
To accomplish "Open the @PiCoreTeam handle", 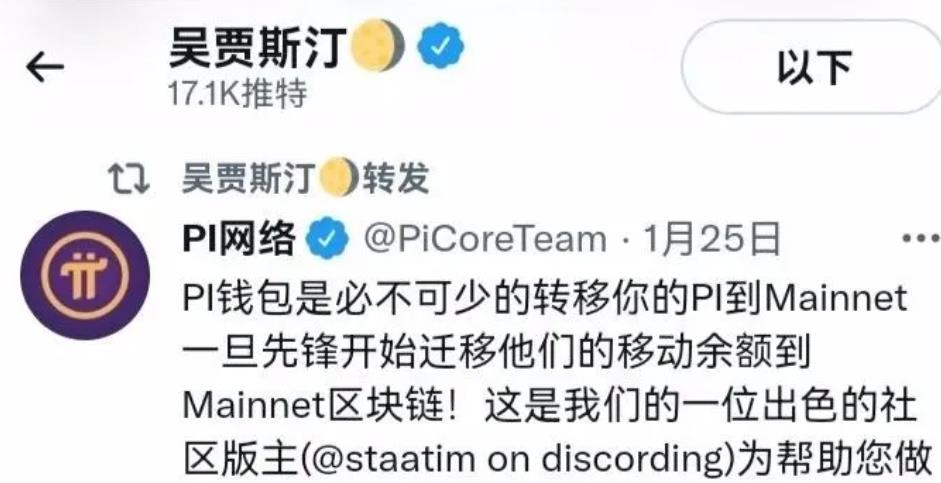I will 485,239.
